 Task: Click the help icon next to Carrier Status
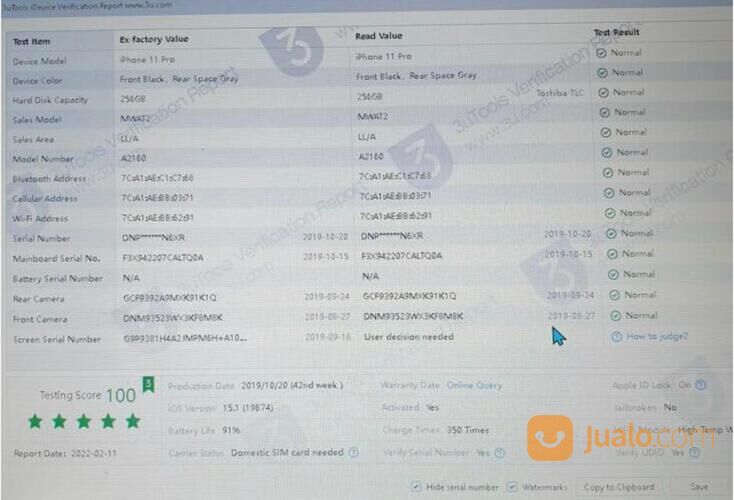click(354, 452)
